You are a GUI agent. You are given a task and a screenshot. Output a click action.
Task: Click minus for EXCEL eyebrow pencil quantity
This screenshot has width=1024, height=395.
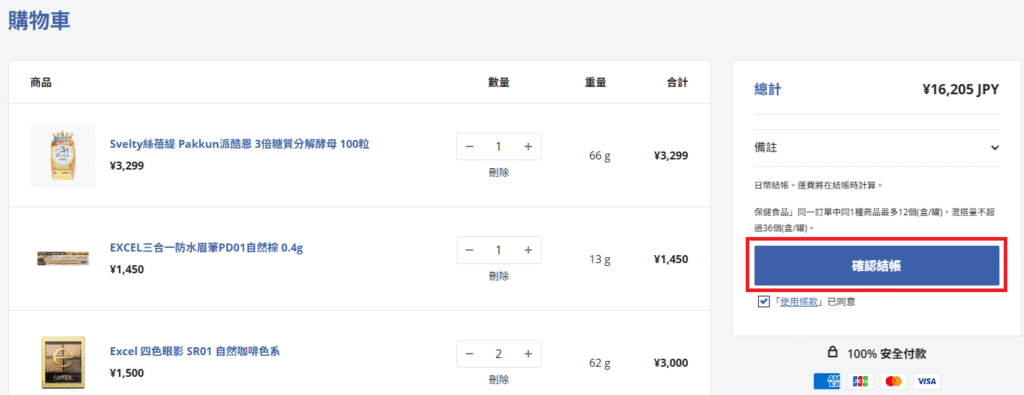point(470,250)
